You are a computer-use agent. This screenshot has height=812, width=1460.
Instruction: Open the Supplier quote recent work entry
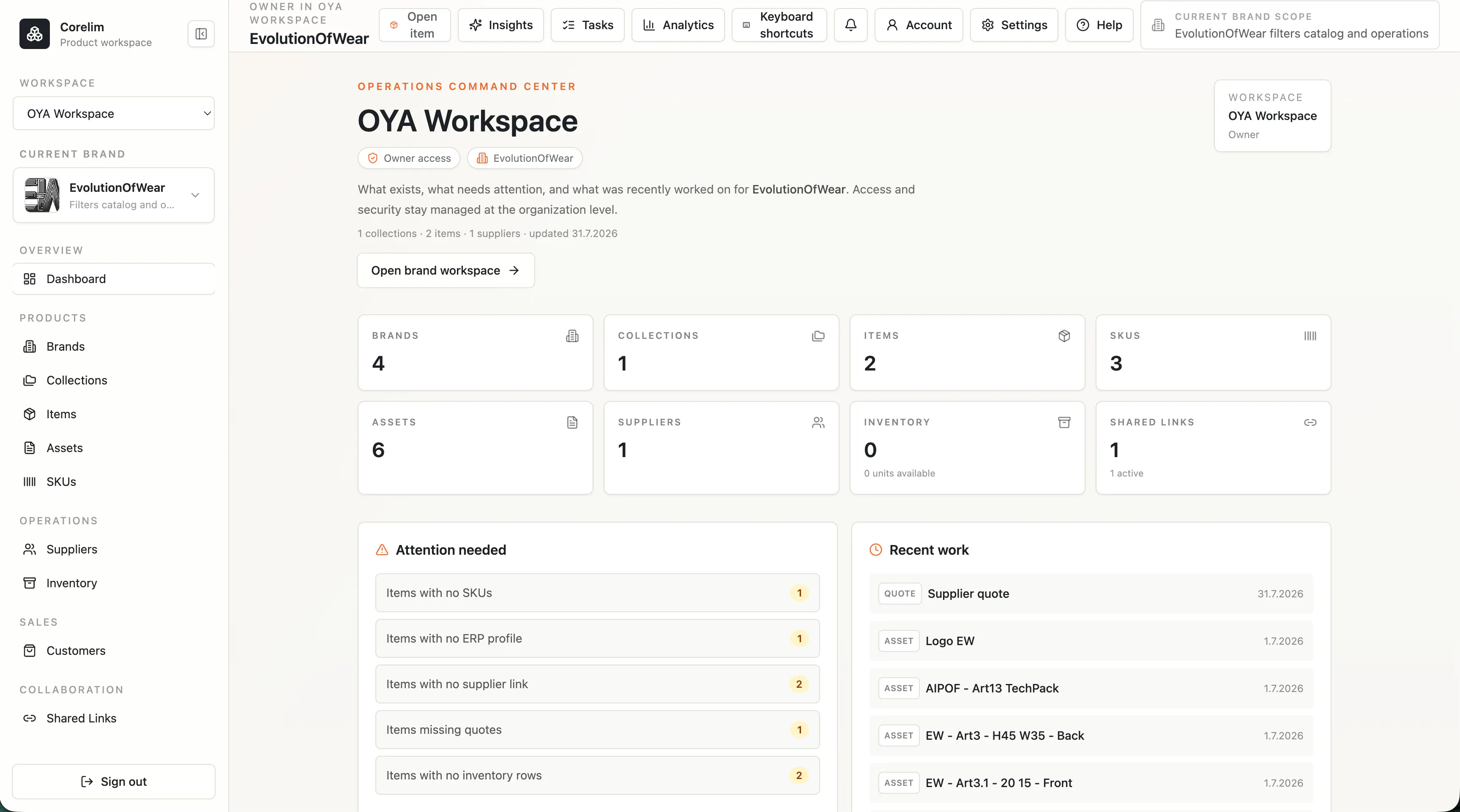[x=1091, y=593]
